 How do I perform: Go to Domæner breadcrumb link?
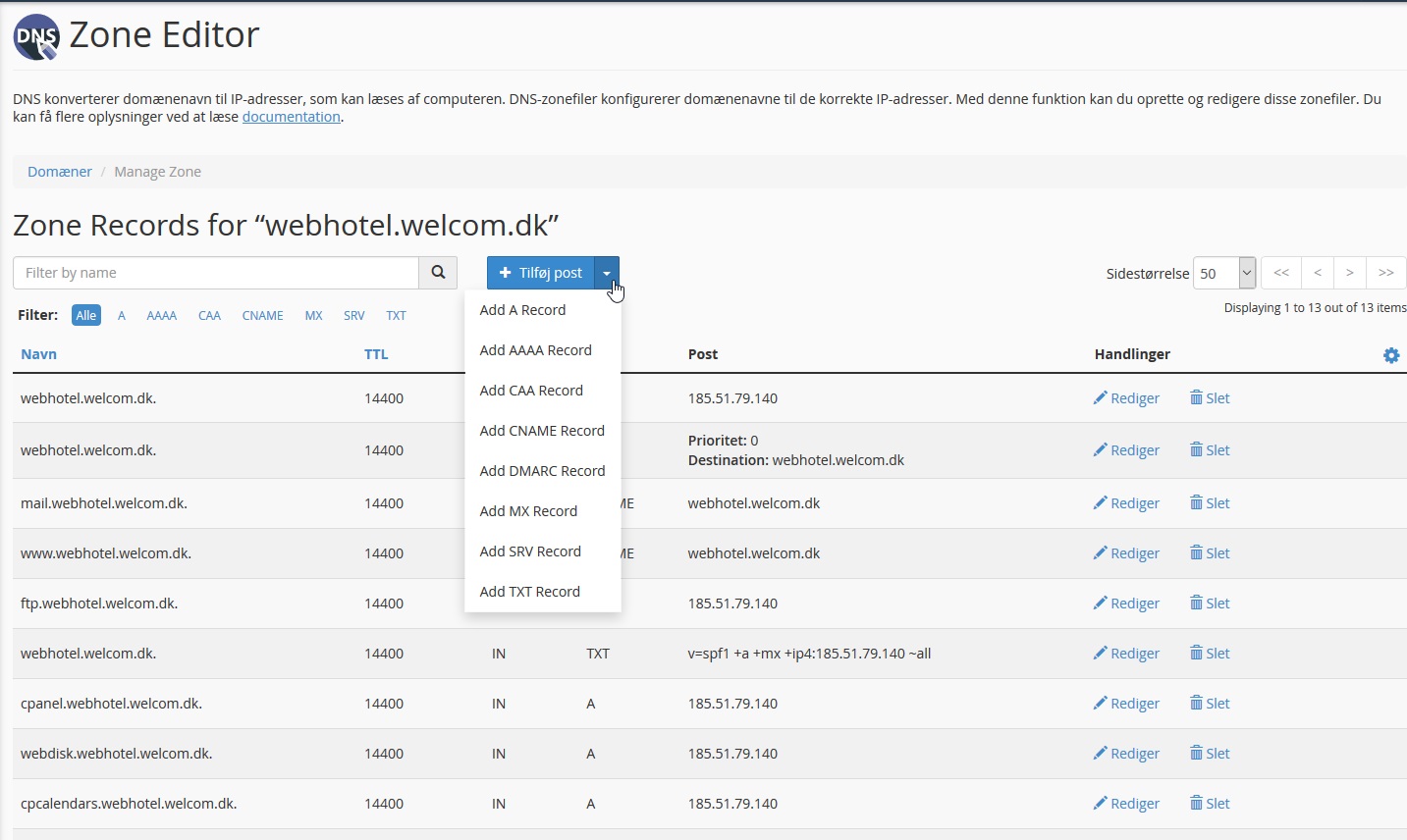[x=60, y=172]
